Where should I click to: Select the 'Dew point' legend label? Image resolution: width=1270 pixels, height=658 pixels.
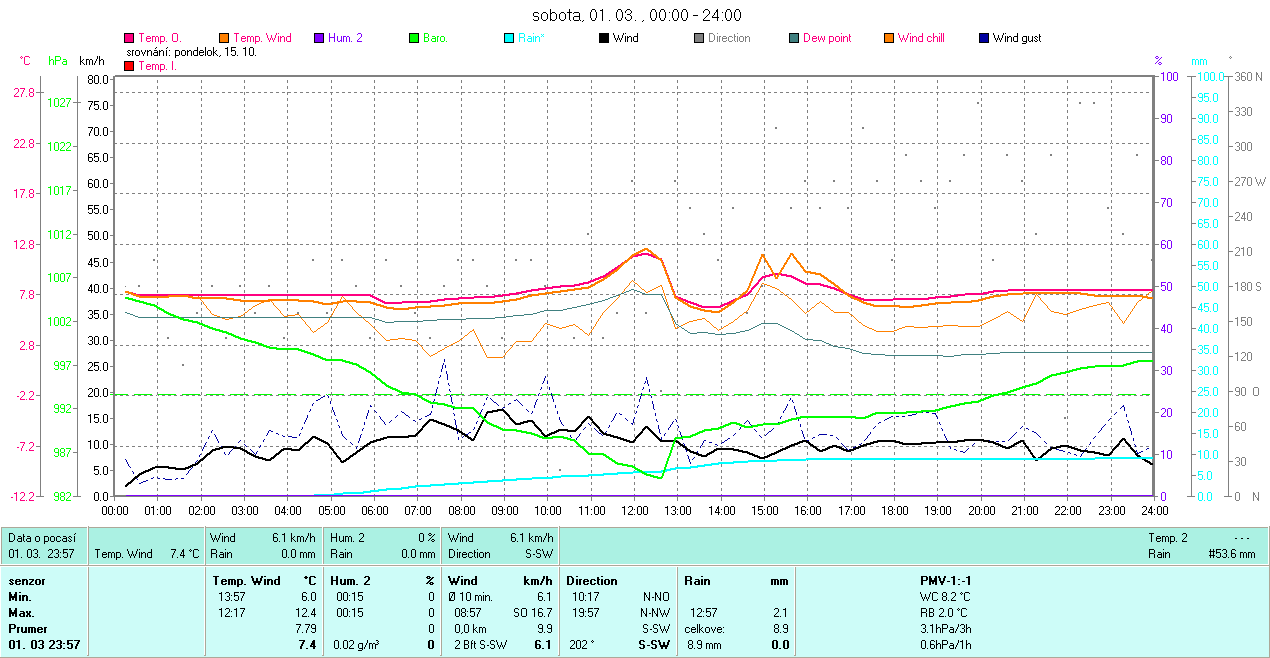coord(827,38)
